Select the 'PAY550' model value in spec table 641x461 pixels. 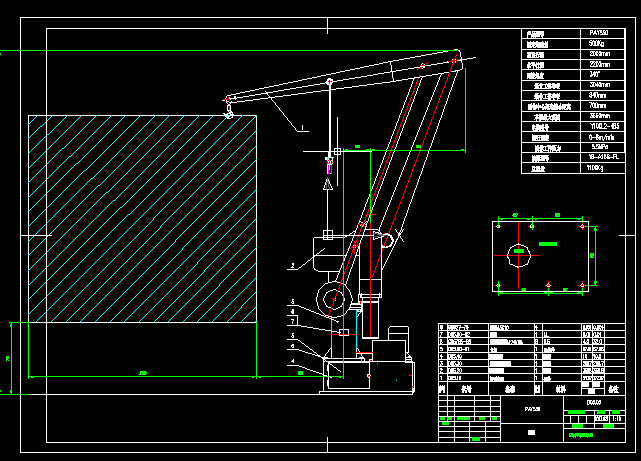pos(599,33)
